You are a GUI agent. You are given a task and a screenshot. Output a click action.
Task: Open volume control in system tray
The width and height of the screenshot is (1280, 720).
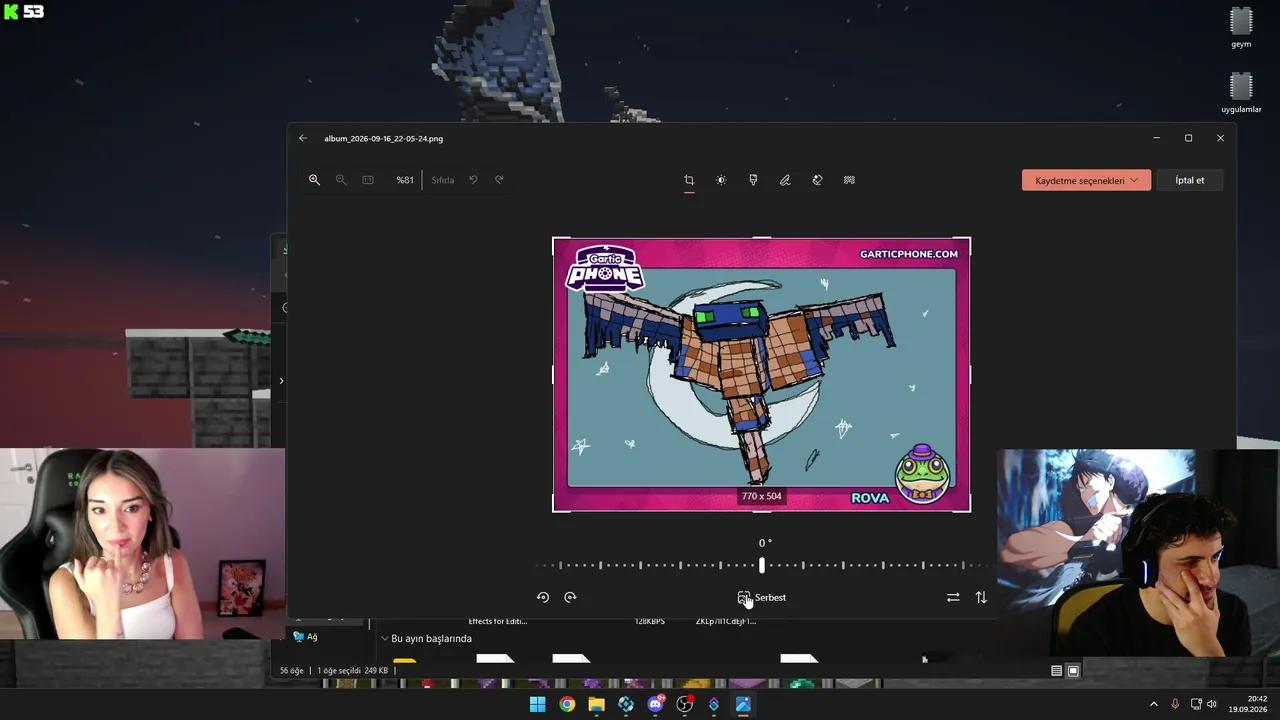click(x=1212, y=704)
